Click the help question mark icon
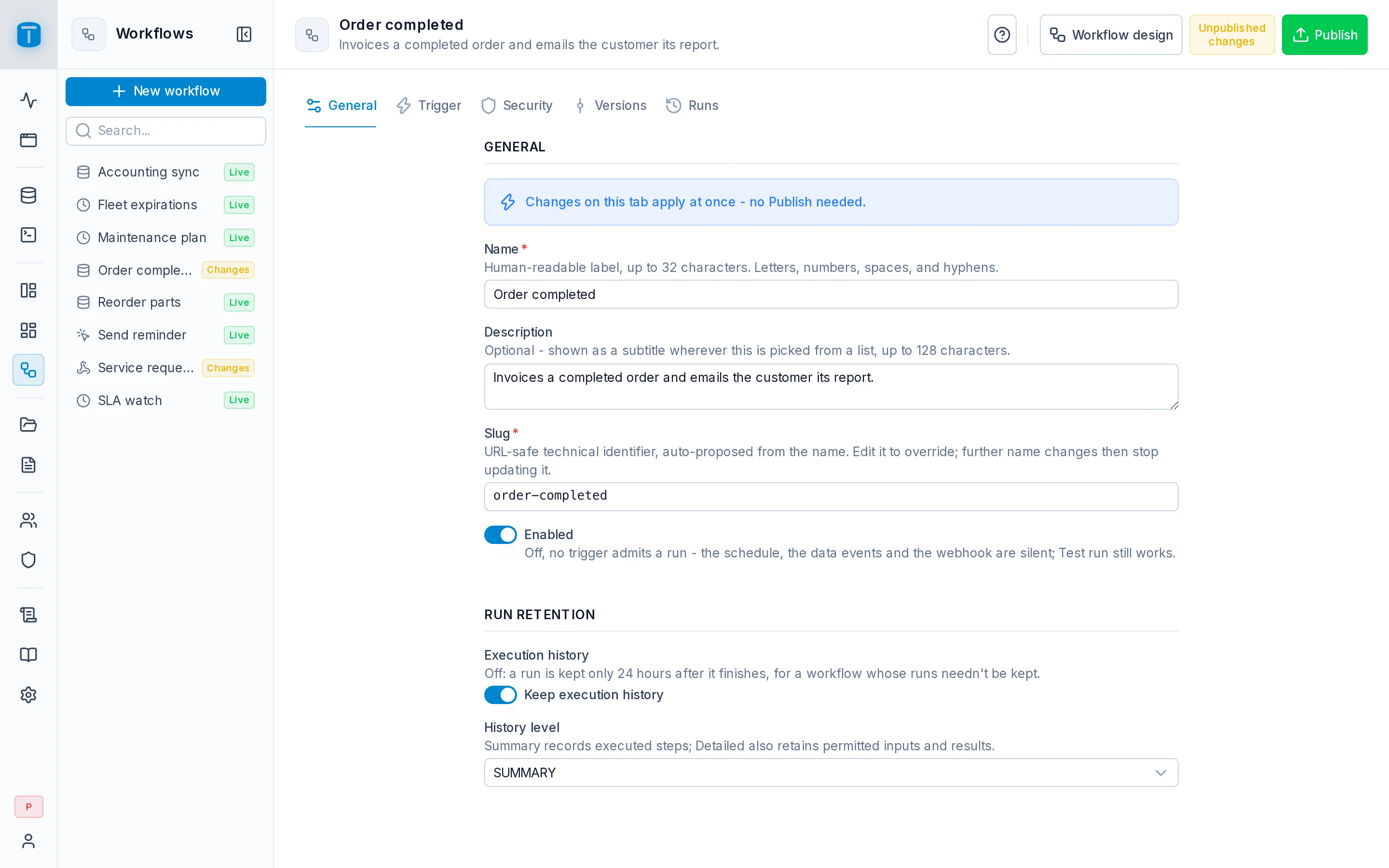 pyautogui.click(x=1002, y=34)
